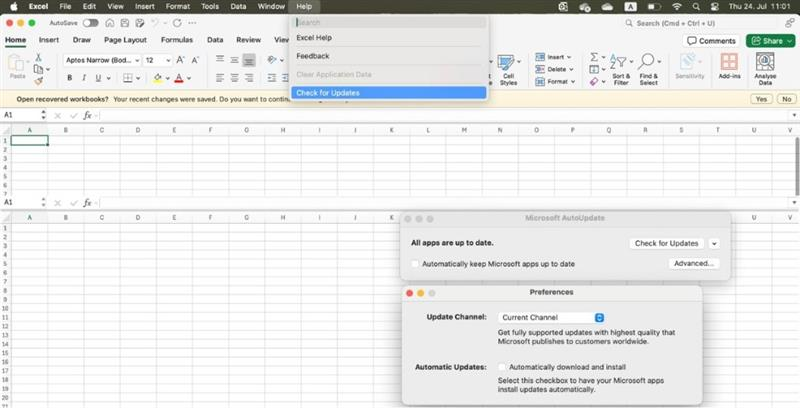800x408 pixels.
Task: Click Yes to open recovered workbooks
Action: tap(761, 99)
